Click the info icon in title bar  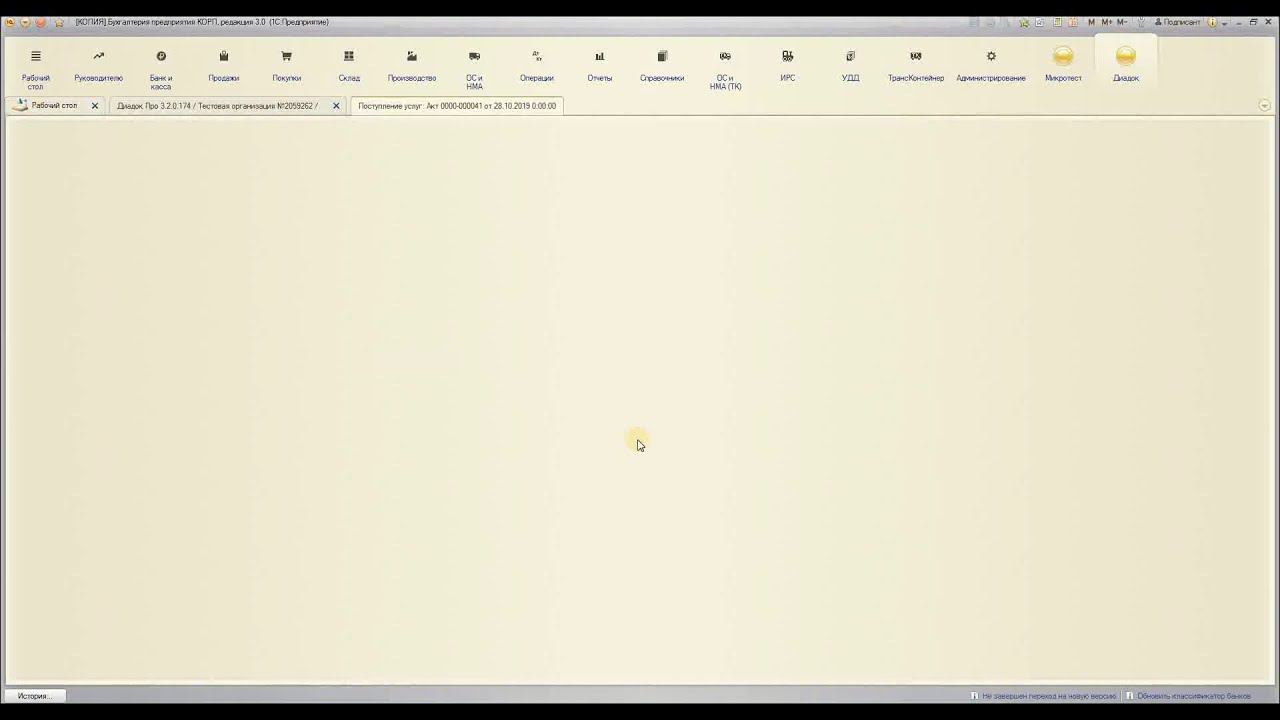(1213, 22)
